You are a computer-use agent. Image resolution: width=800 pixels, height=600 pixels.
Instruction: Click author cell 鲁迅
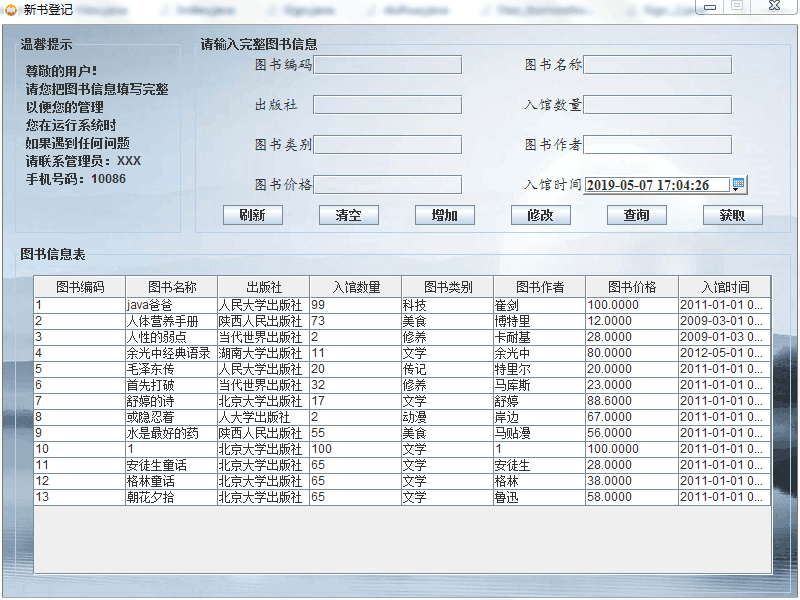[539, 497]
